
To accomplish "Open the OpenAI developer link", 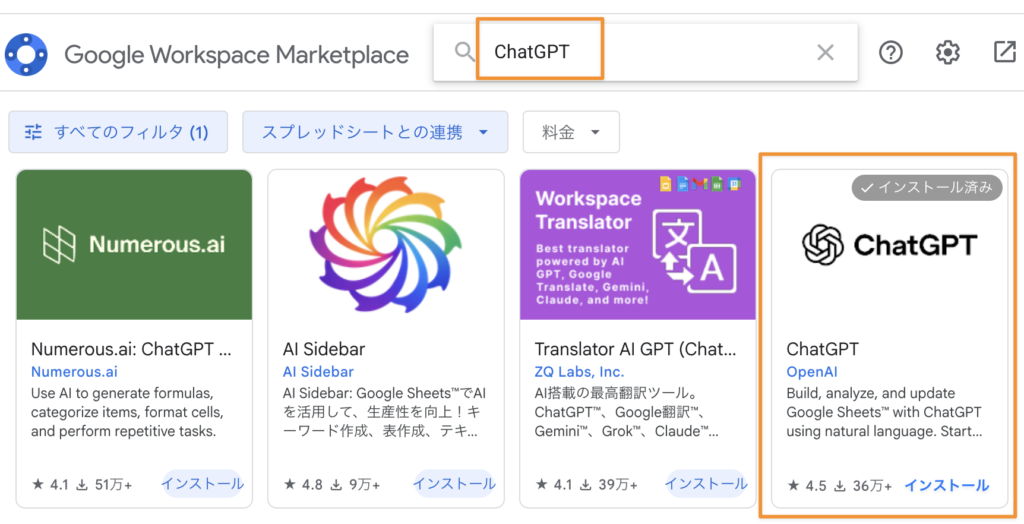I will [812, 372].
